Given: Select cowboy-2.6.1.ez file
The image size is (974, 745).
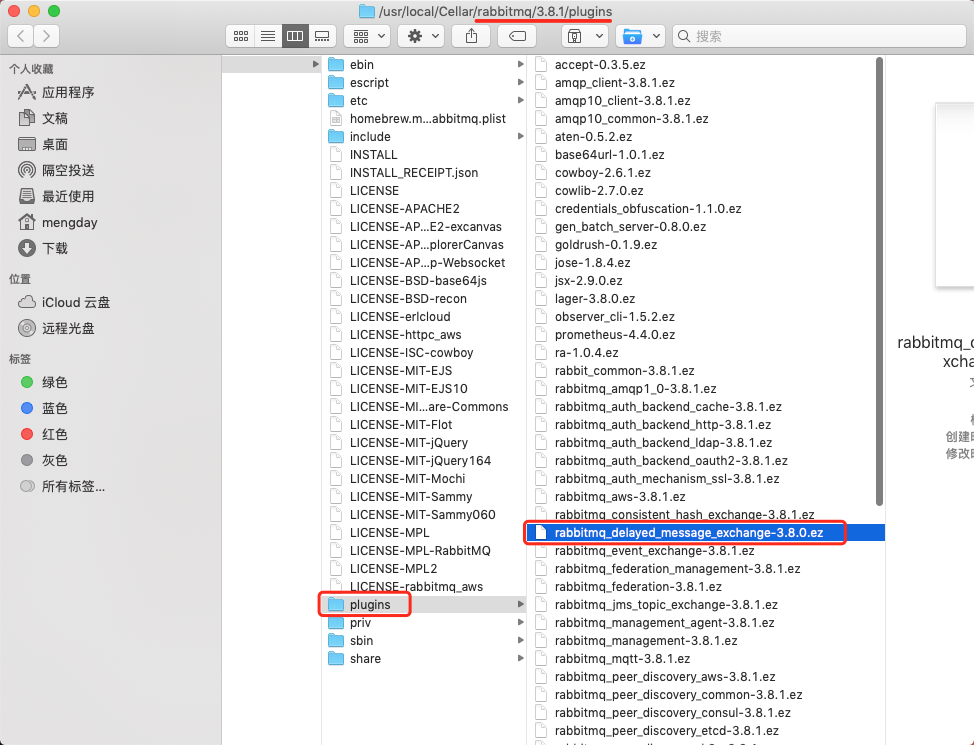Looking at the screenshot, I should click(x=705, y=173).
